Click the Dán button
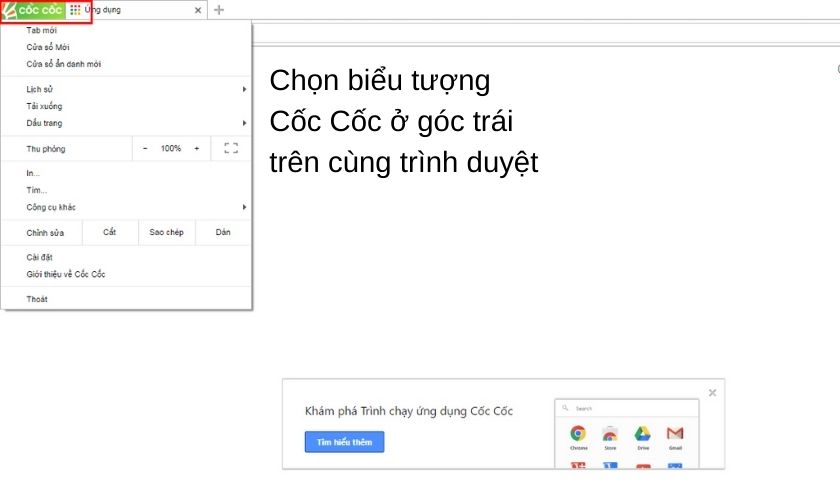 pyautogui.click(x=223, y=232)
